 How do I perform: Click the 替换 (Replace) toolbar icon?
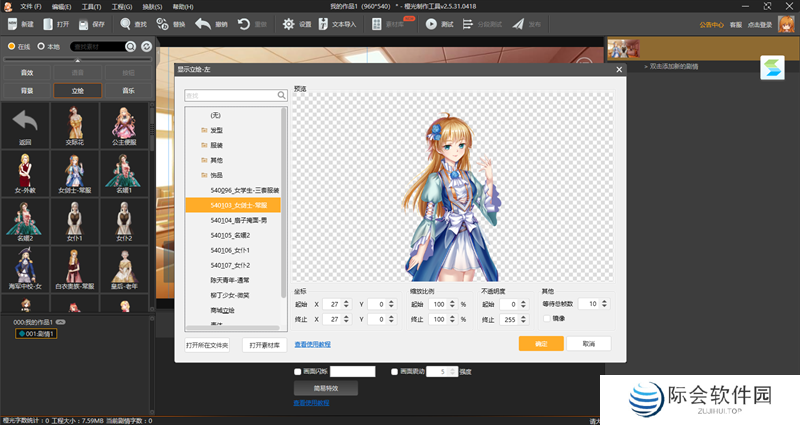tap(162, 24)
